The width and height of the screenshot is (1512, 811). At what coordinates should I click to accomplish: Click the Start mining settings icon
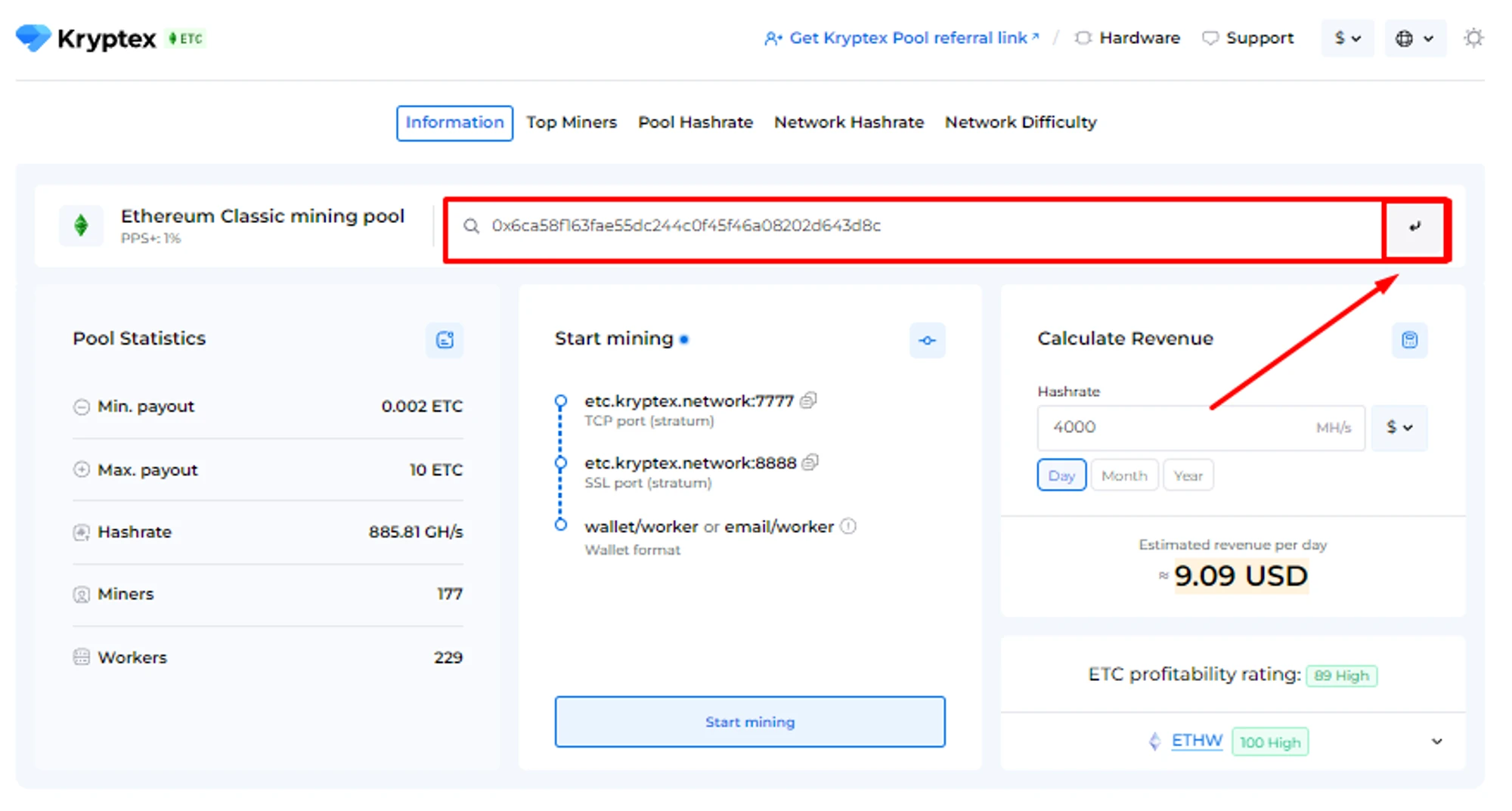pyautogui.click(x=927, y=340)
